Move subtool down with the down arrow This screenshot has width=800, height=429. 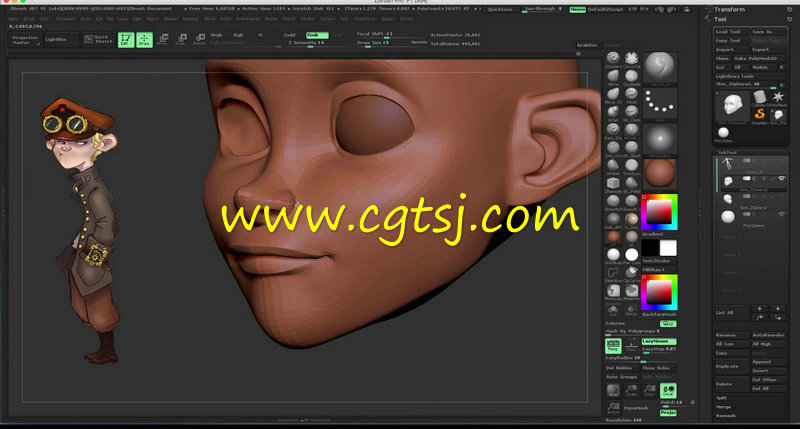[x=778, y=308]
